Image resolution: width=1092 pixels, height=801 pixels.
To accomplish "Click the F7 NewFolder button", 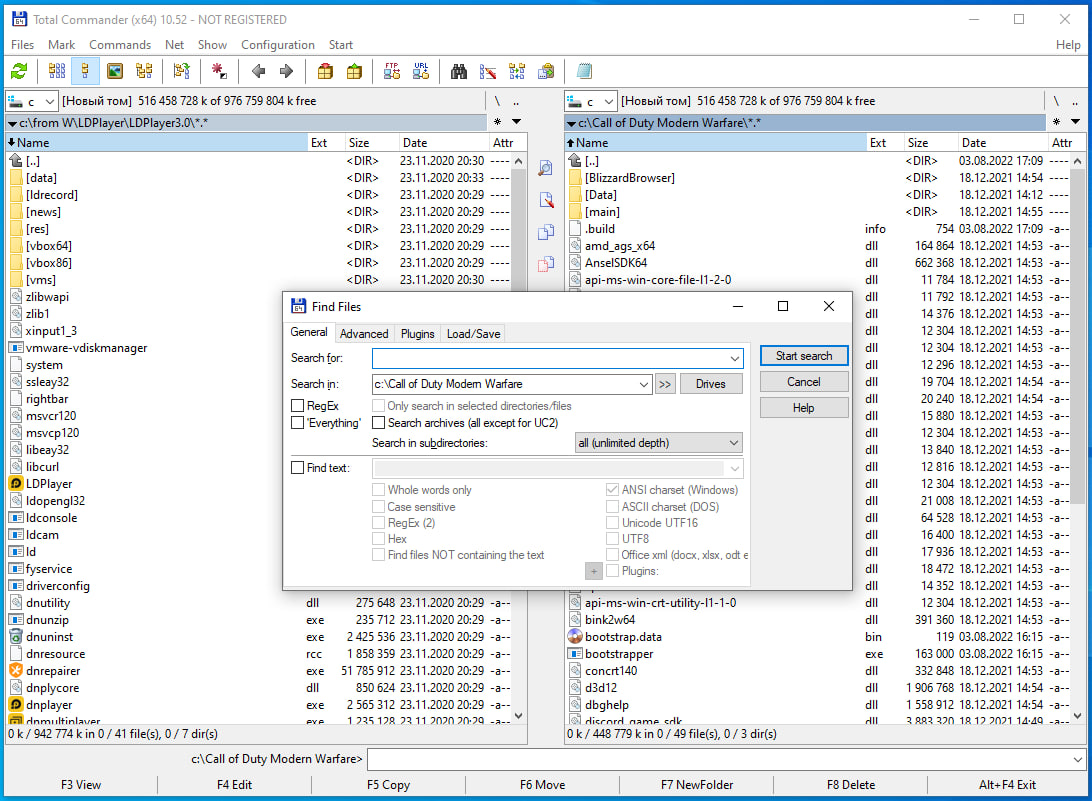I will [696, 784].
